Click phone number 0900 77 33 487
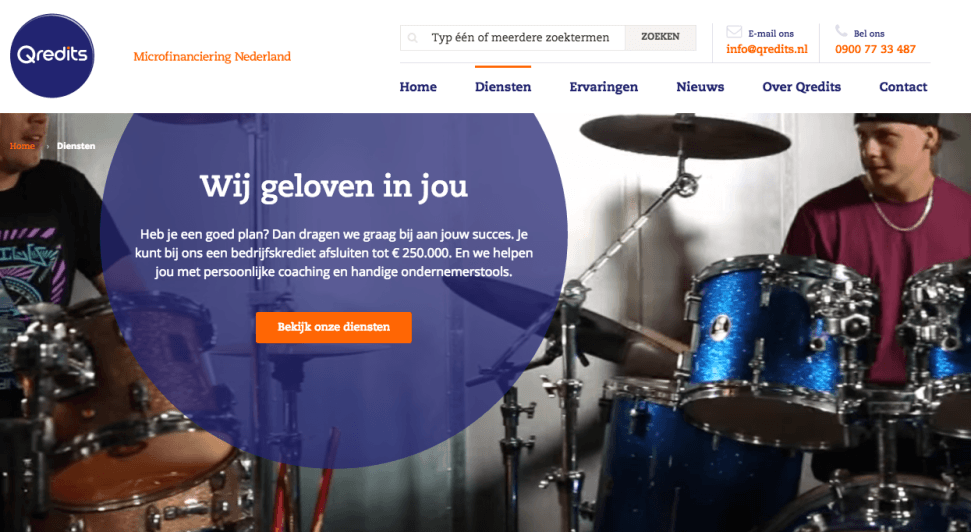Screen dimensions: 971x532 [x=875, y=49]
